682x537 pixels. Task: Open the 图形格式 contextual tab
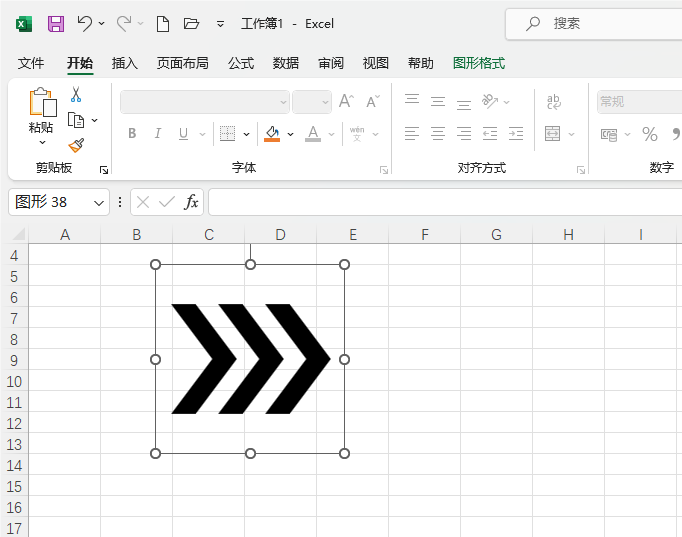[x=479, y=63]
